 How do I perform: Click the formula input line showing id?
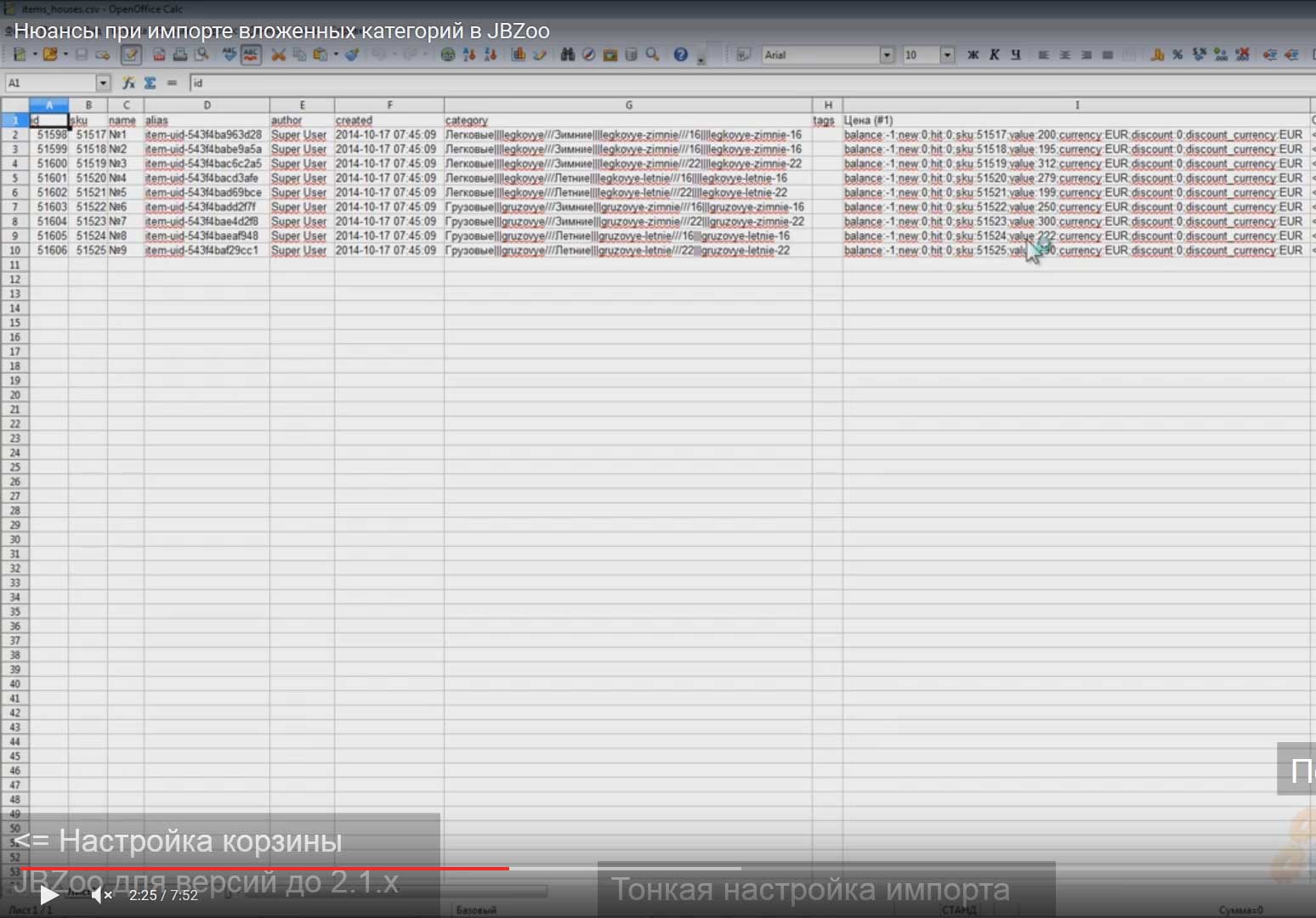point(752,82)
